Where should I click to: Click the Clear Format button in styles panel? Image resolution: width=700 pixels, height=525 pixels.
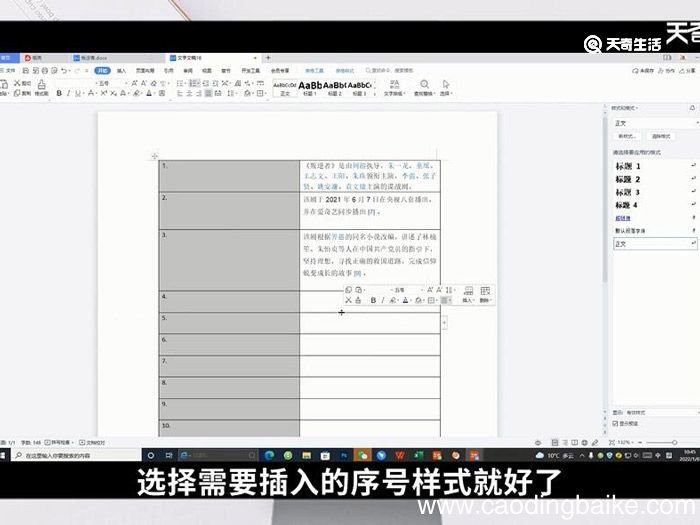662,136
